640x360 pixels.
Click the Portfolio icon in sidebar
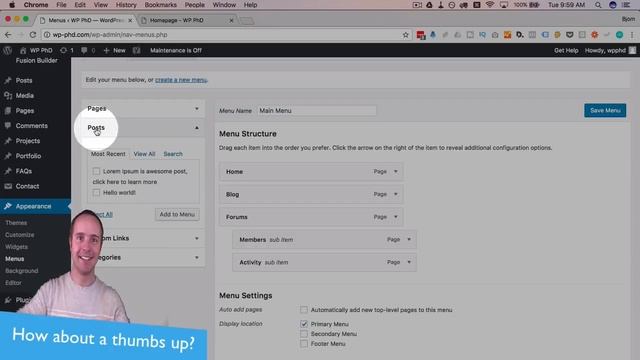point(8,156)
